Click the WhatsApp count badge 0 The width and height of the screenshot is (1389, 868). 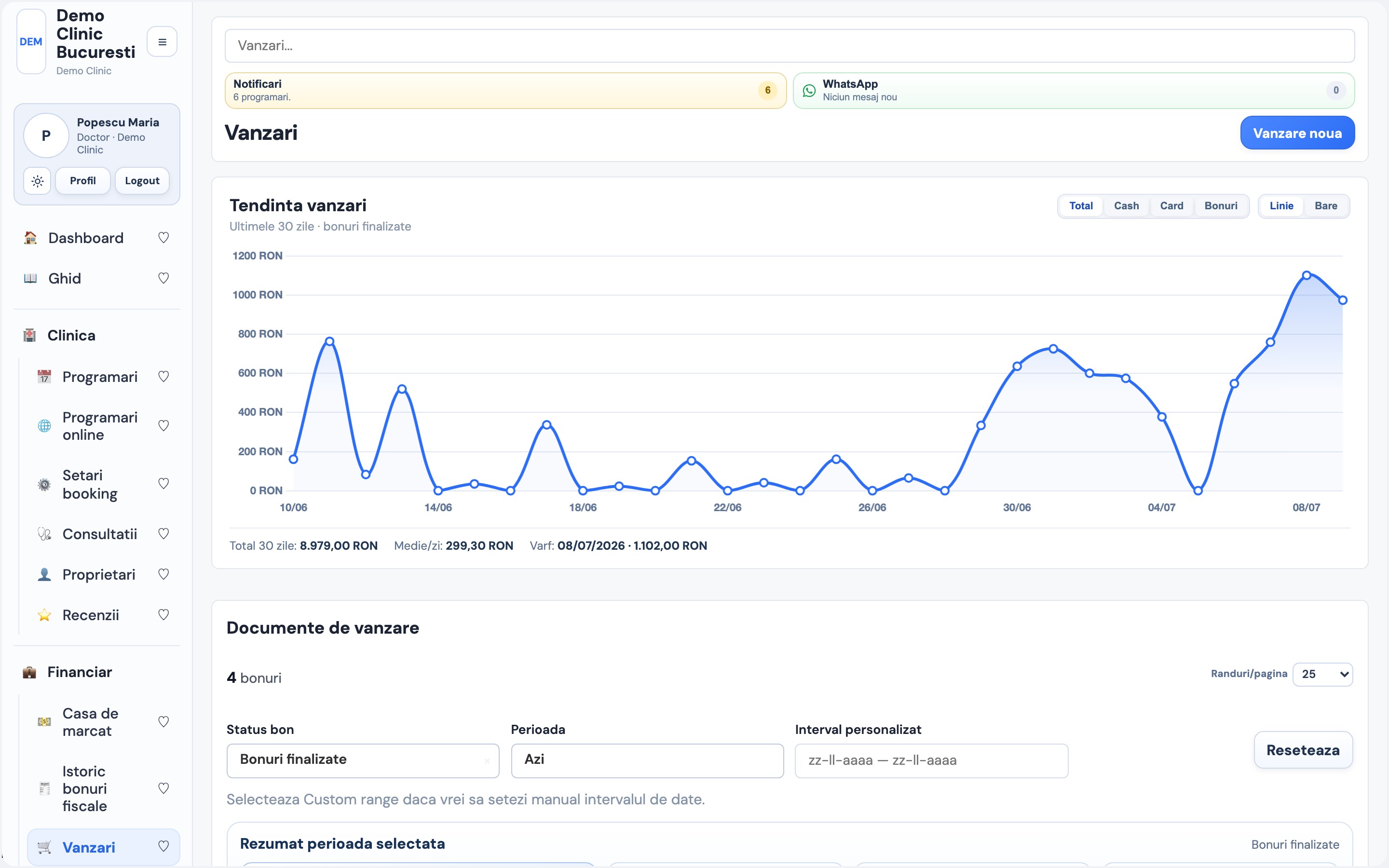(1335, 91)
